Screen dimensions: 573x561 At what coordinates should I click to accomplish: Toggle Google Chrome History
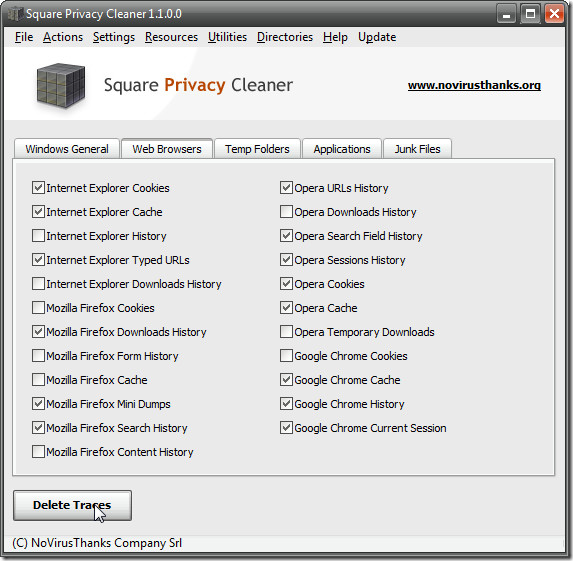286,404
